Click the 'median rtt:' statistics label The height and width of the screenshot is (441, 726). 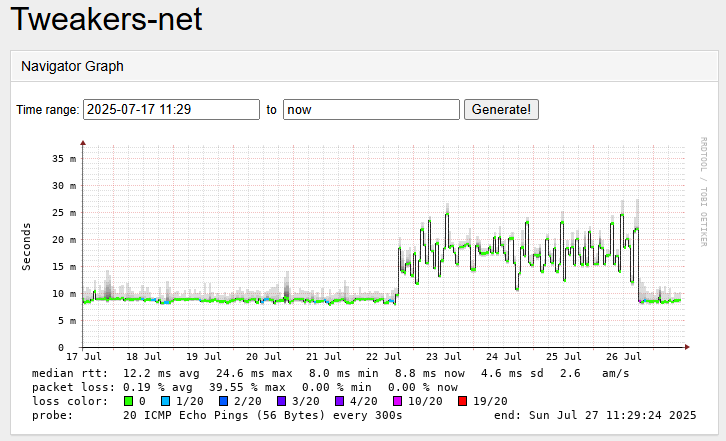coord(66,373)
